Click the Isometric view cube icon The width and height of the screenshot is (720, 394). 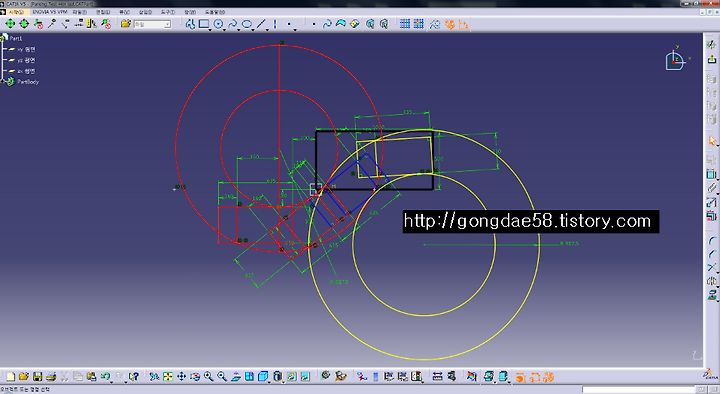pyautogui.click(x=263, y=377)
